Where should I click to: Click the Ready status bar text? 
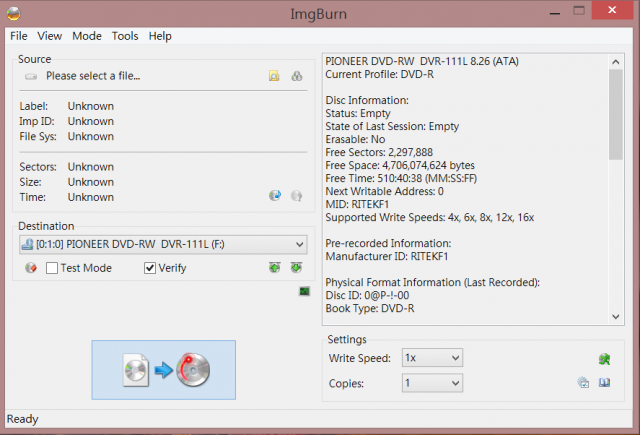click(22, 419)
